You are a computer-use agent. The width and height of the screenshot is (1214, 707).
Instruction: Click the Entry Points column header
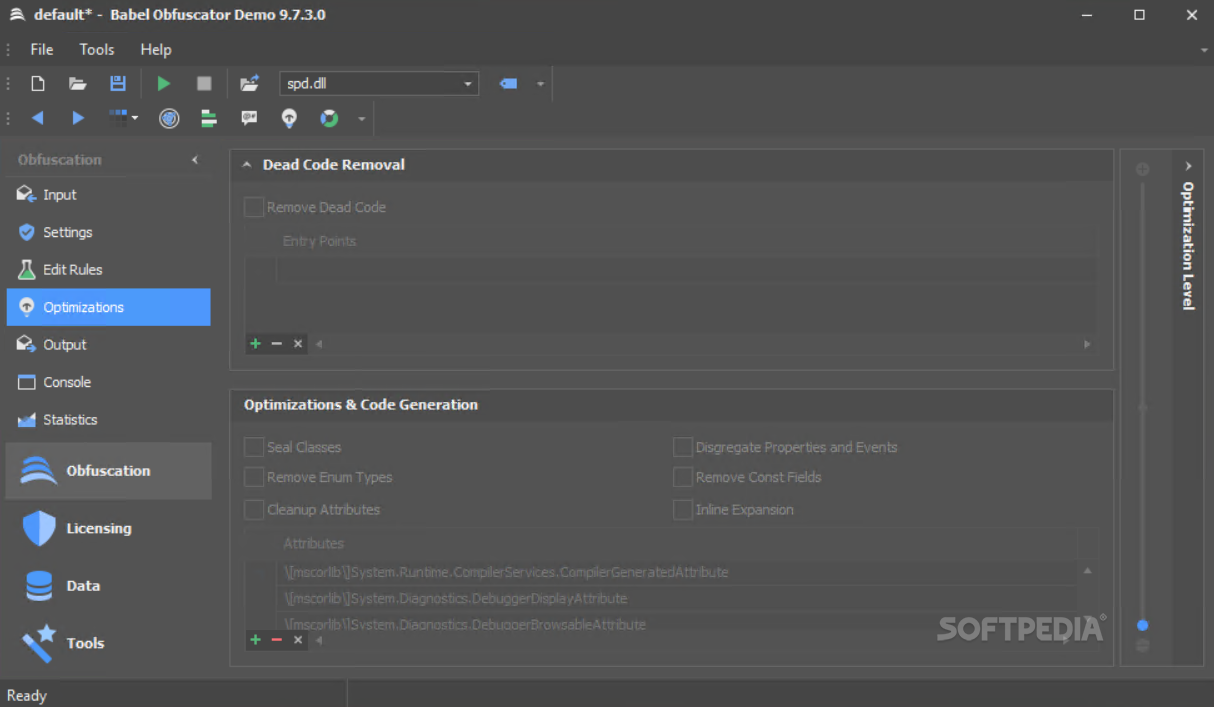[x=319, y=241]
